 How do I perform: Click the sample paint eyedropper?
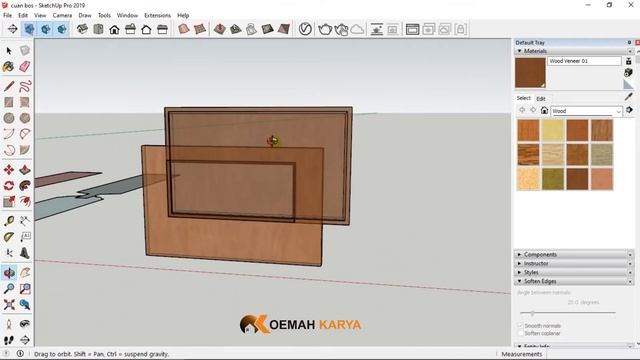[x=629, y=97]
